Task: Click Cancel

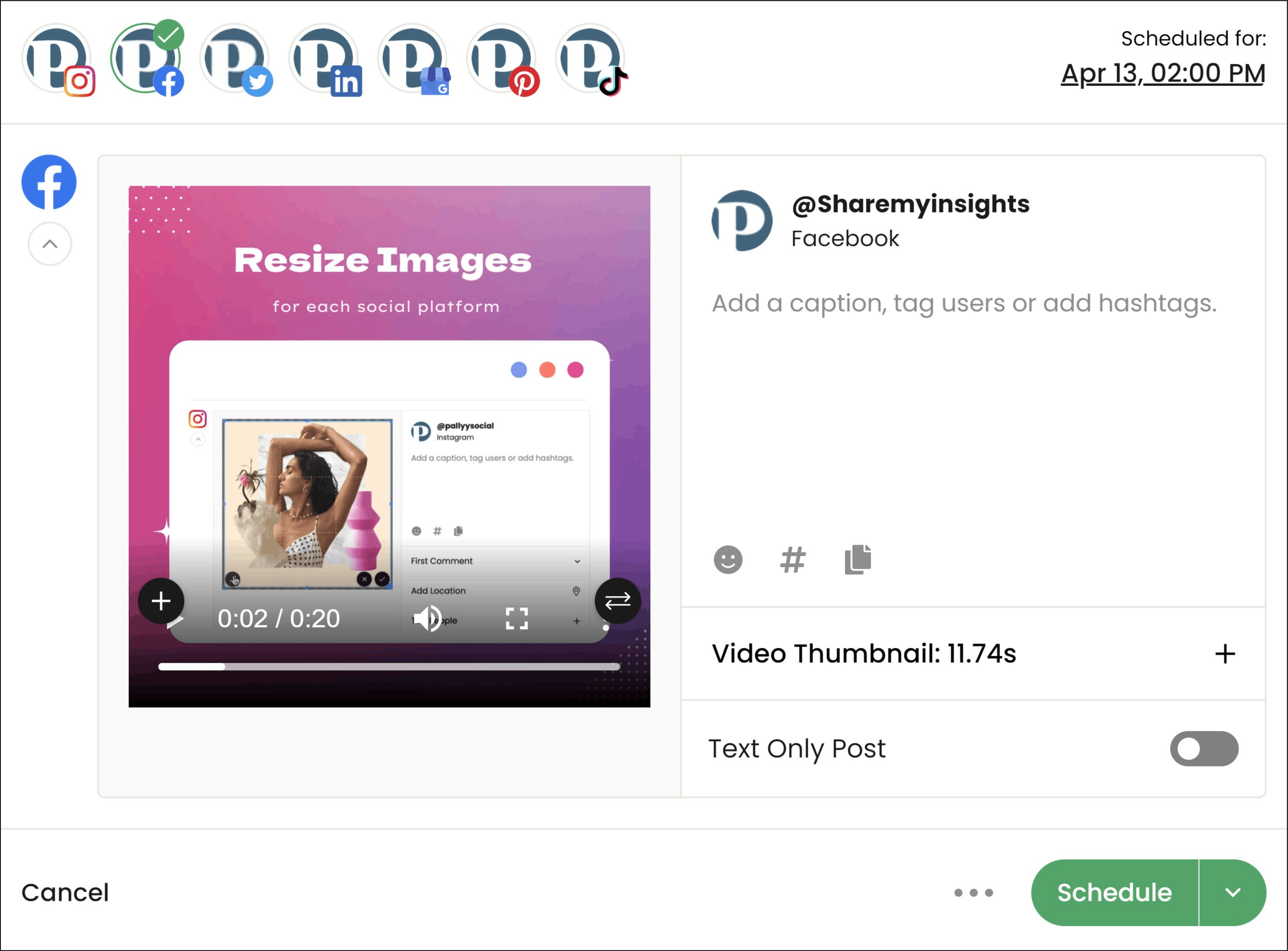Action: [x=65, y=893]
